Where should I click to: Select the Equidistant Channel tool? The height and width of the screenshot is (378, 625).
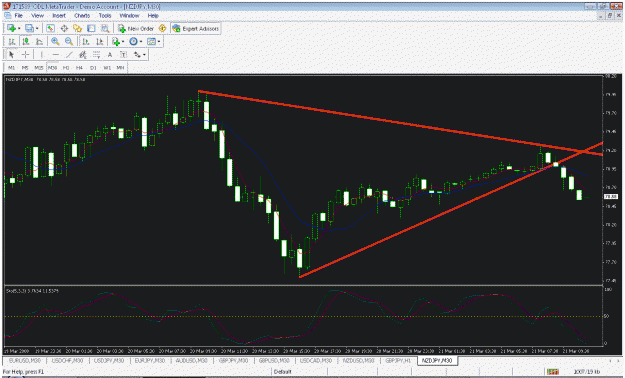pos(83,55)
